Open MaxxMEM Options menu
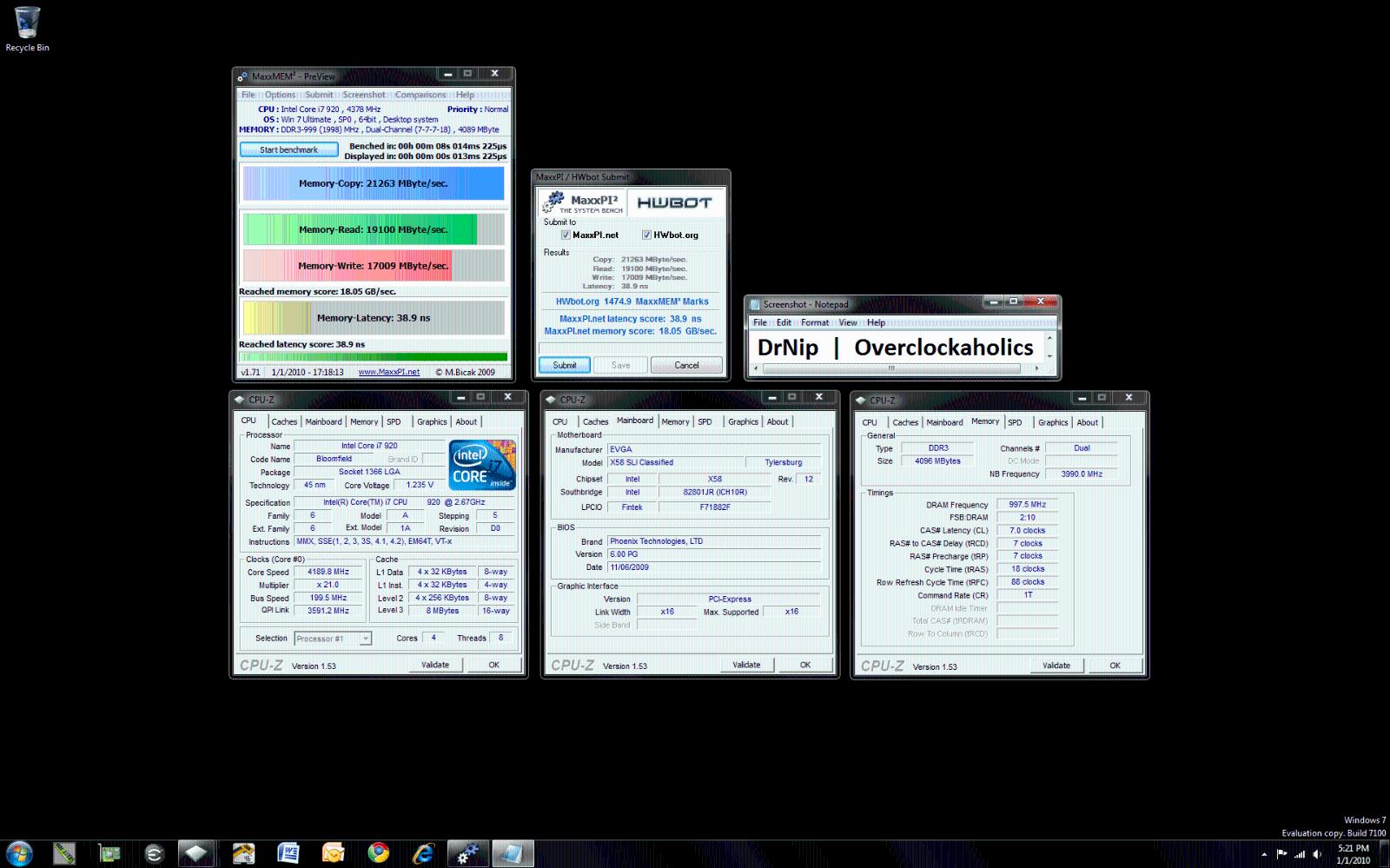The width and height of the screenshot is (1390, 868). coord(280,95)
